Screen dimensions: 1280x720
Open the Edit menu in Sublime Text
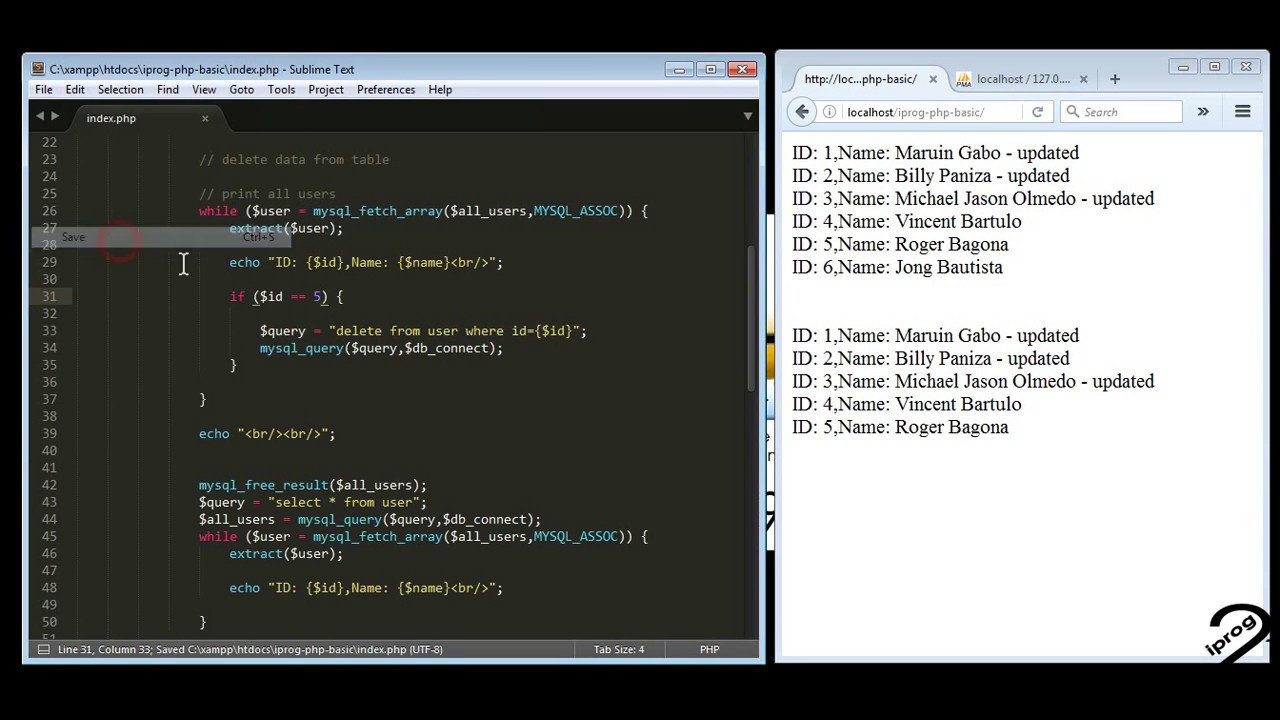click(x=75, y=89)
